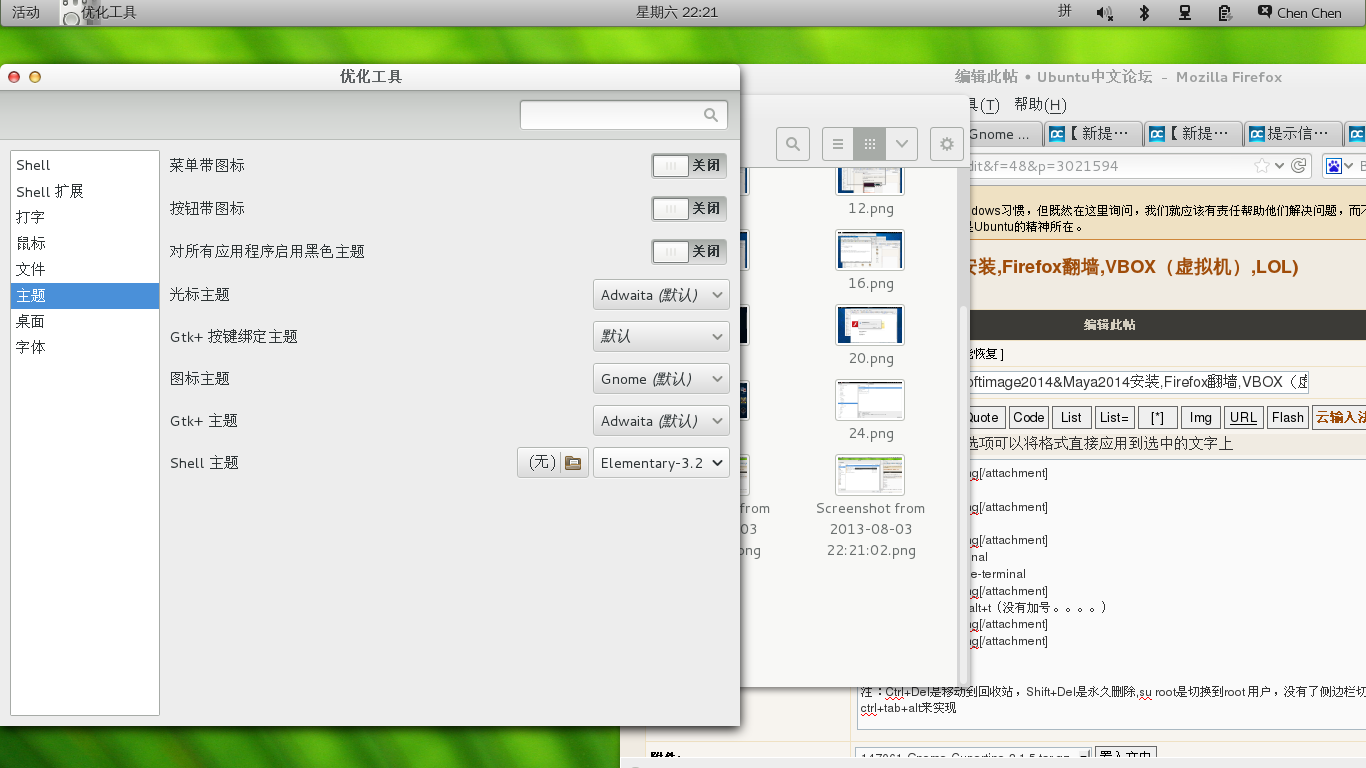Open the URL history dropdown arrow in Firefox
1366x768 pixels.
click(x=1280, y=166)
